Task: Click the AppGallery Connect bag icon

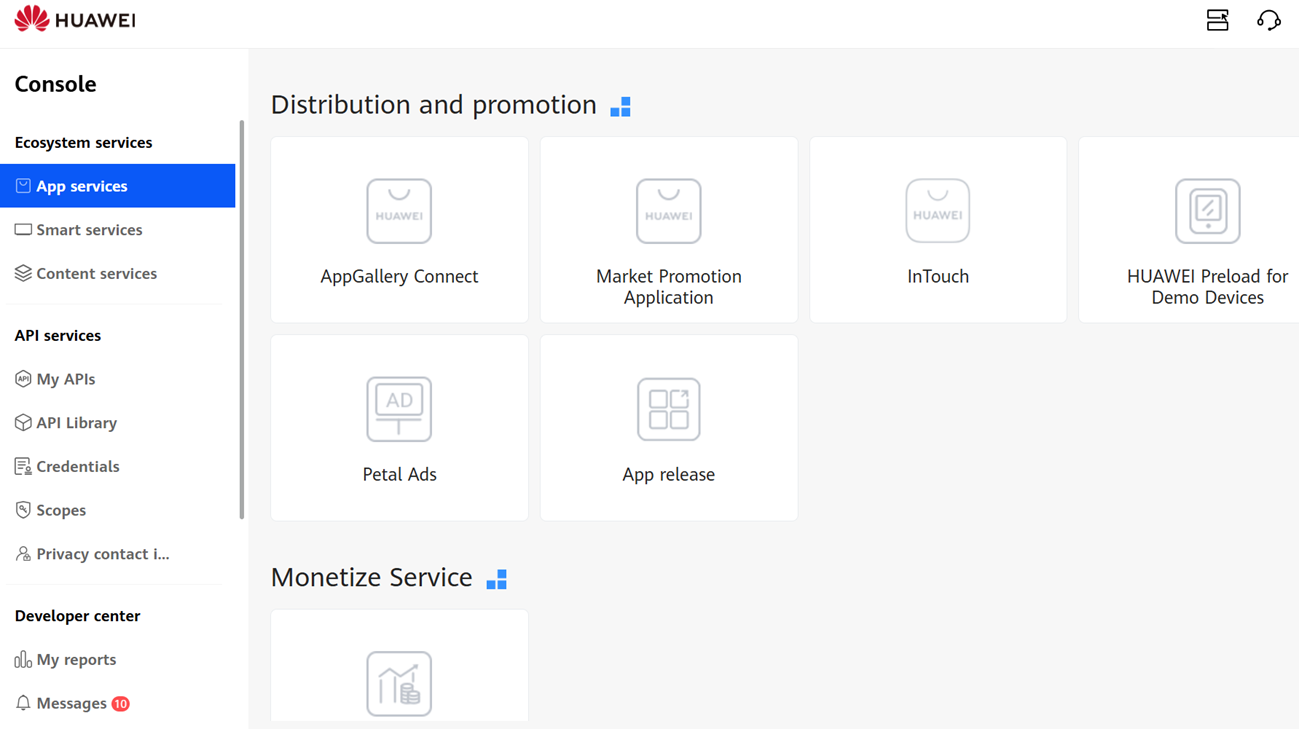Action: 399,211
